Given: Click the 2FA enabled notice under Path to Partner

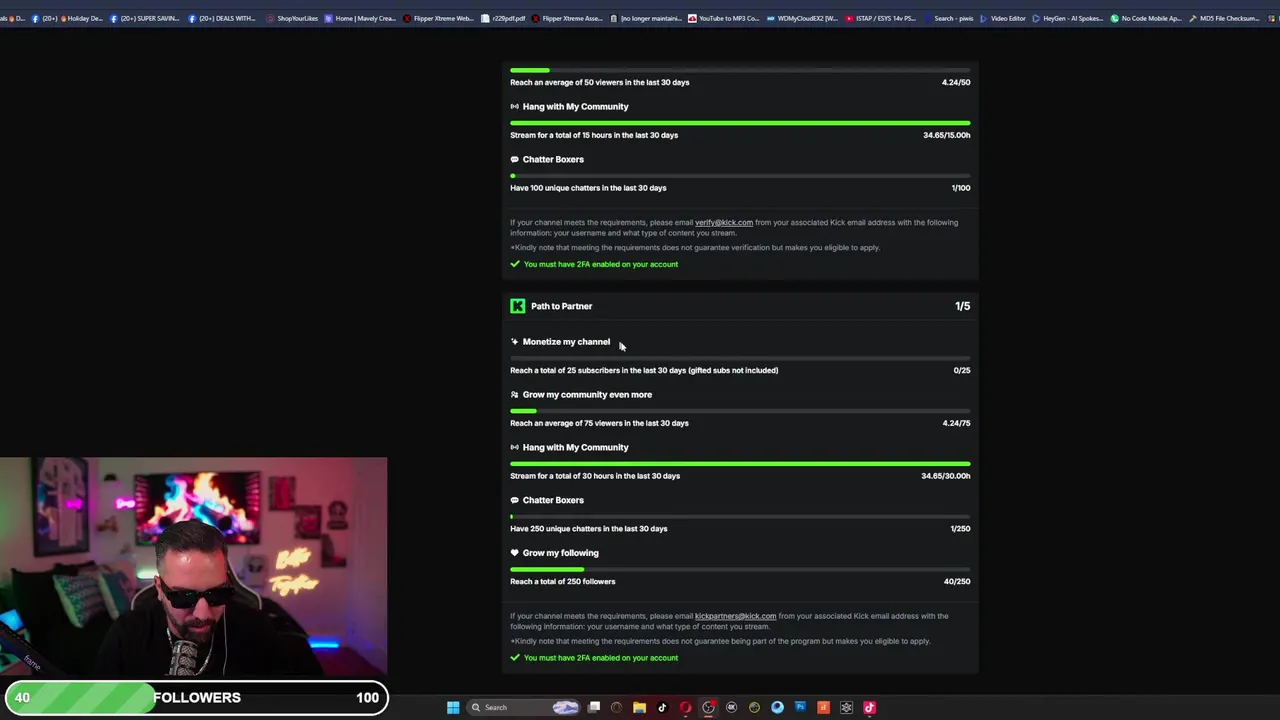Looking at the screenshot, I should tap(594, 658).
